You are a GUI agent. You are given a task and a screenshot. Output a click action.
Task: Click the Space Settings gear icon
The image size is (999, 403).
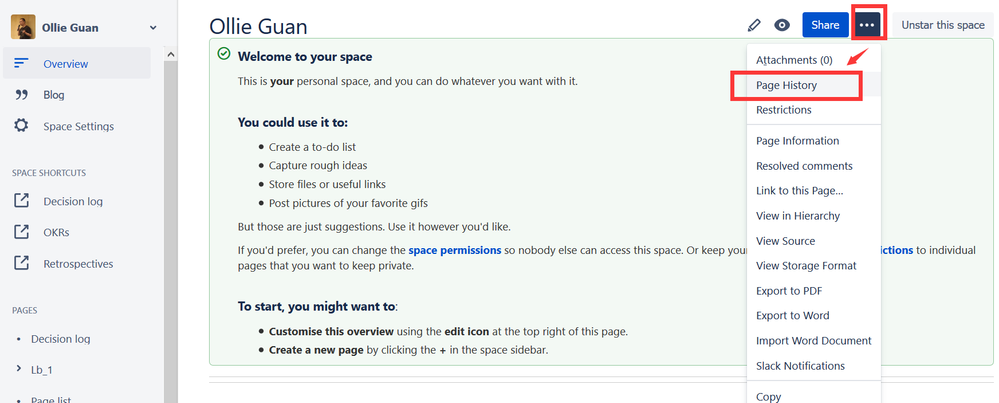(x=21, y=125)
